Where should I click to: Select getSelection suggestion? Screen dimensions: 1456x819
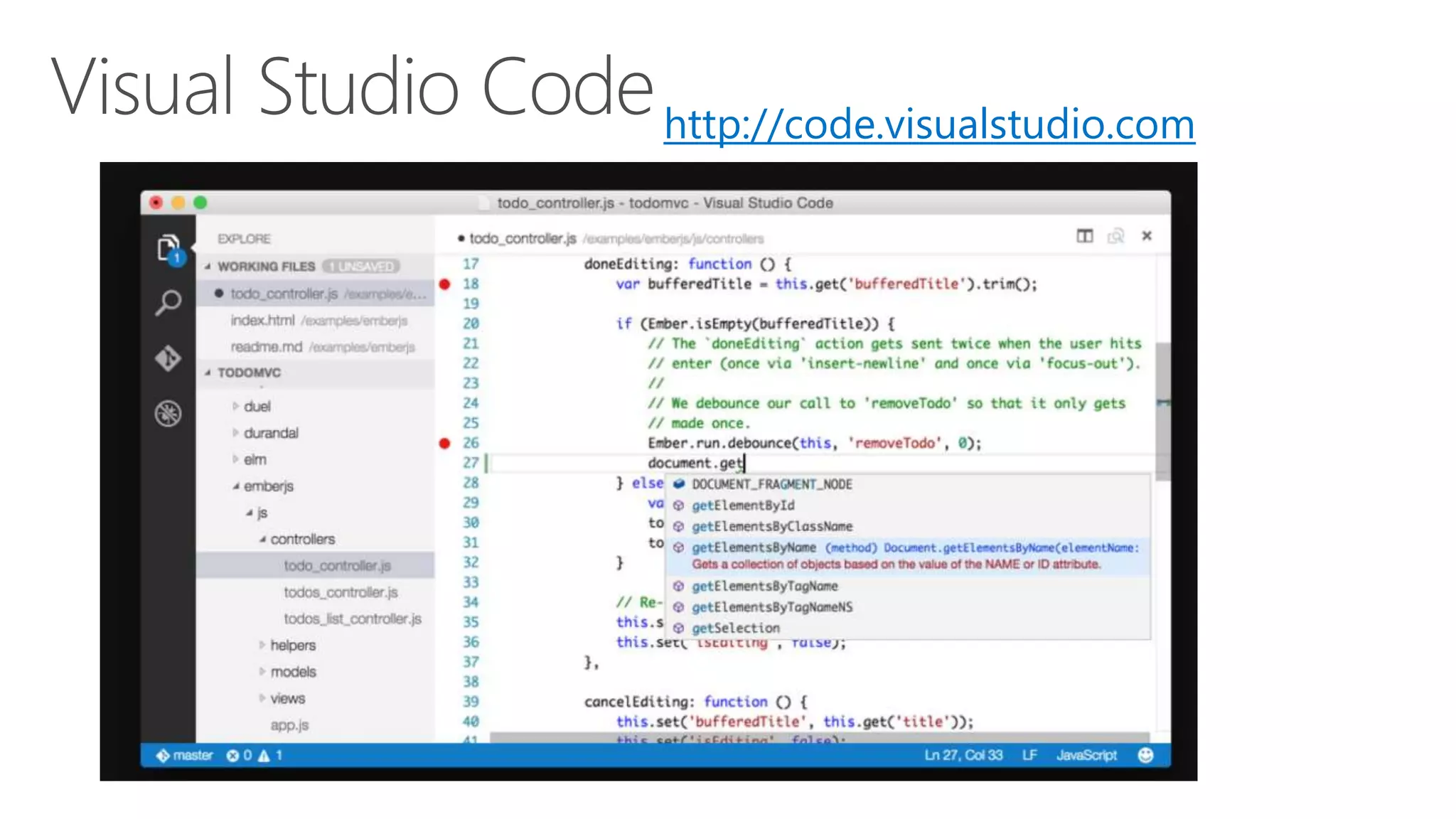coord(908,628)
